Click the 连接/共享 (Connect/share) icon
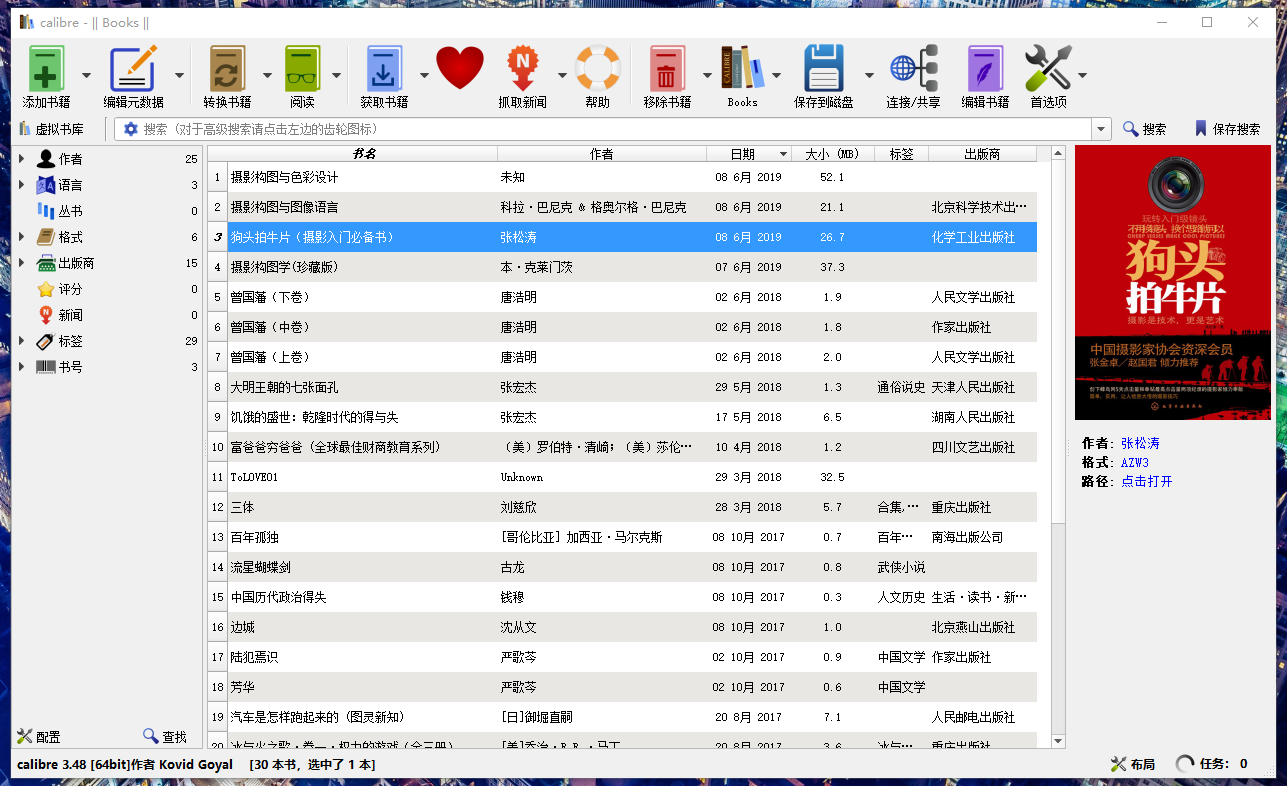This screenshot has height=786, width=1287. click(912, 69)
